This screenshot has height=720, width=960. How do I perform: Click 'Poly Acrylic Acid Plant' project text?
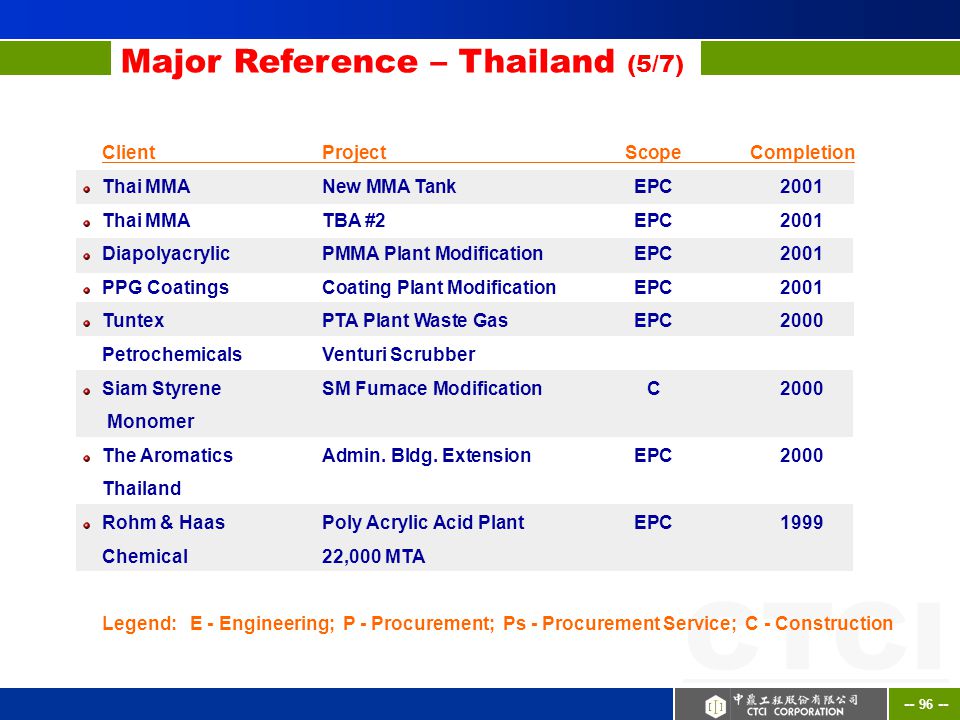[x=423, y=522]
